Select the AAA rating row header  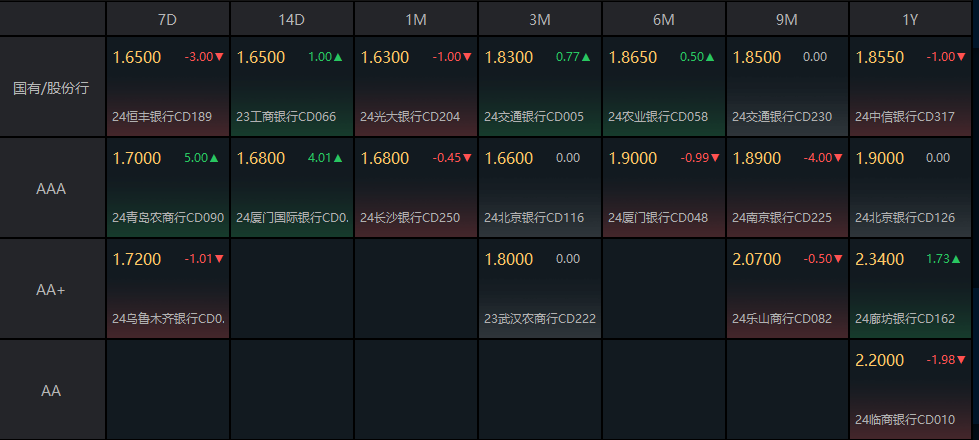point(52,188)
